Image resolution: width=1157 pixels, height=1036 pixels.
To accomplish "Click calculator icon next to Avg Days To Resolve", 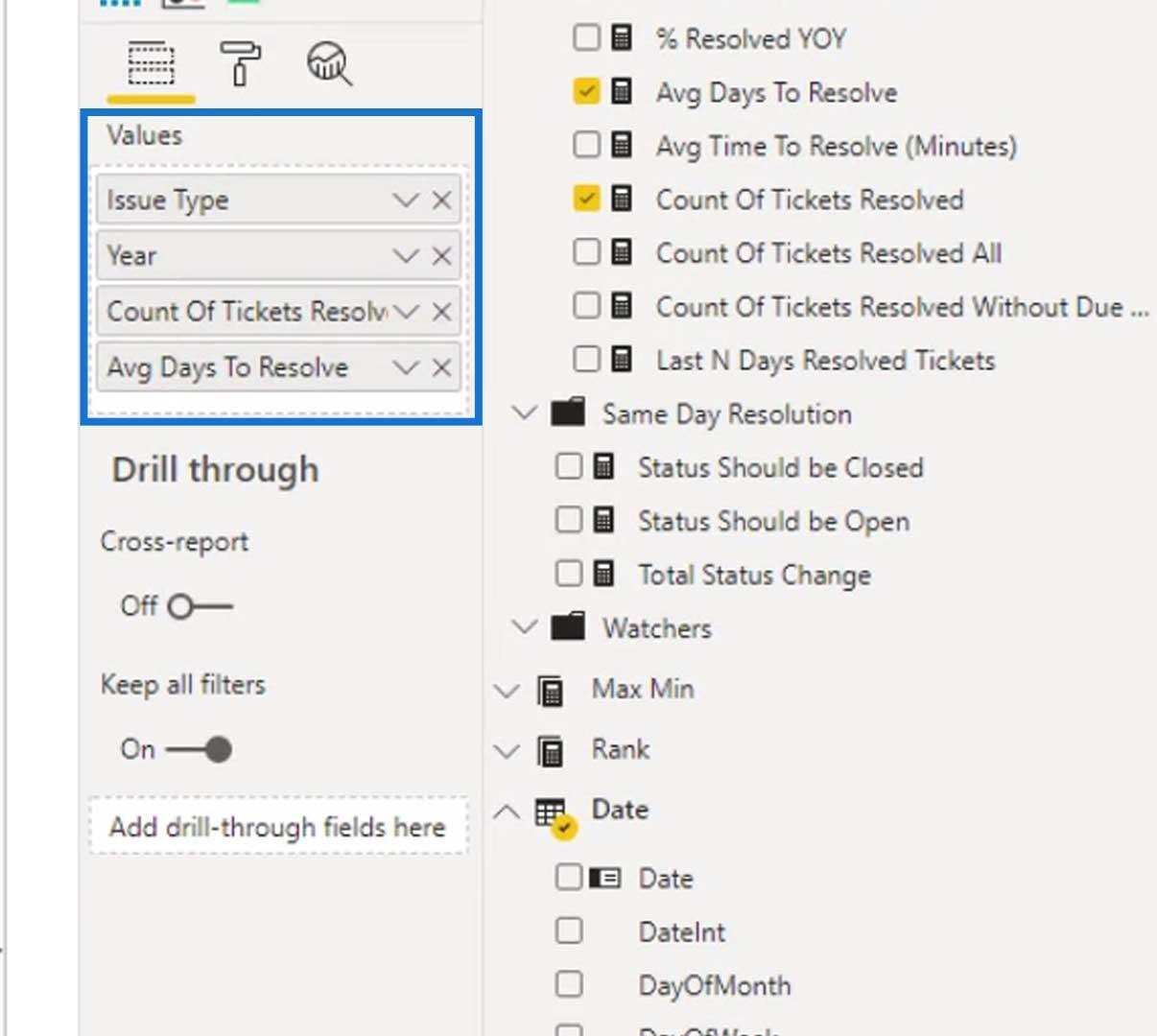I will click(x=622, y=92).
